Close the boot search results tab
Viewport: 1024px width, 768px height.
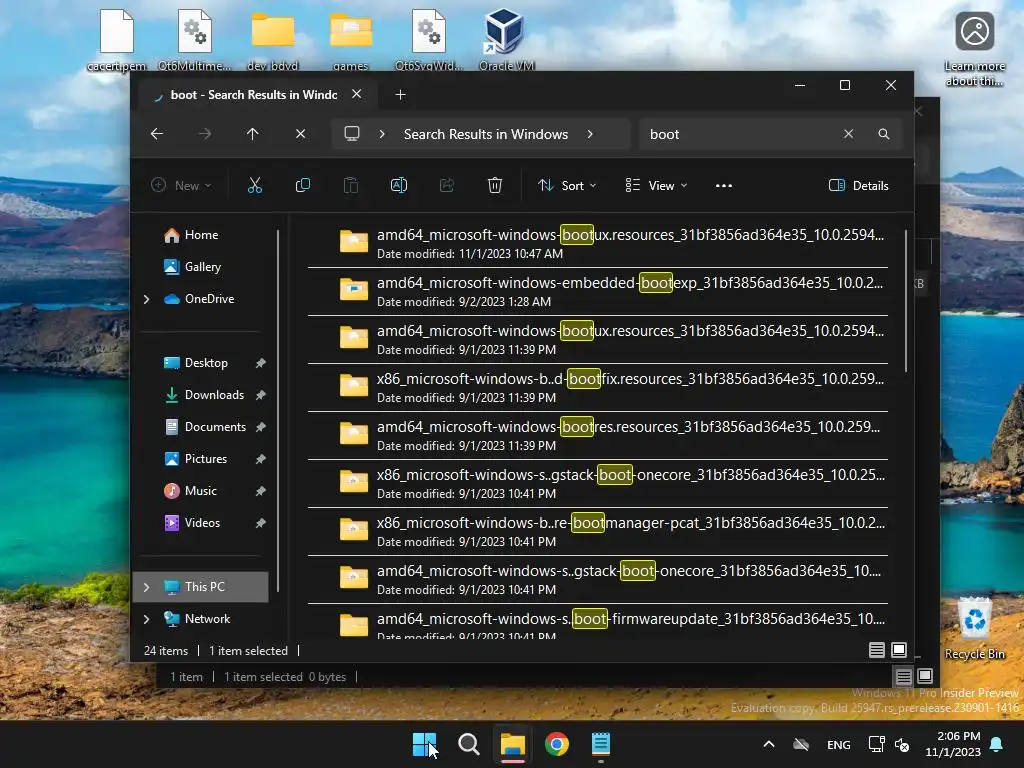[357, 94]
